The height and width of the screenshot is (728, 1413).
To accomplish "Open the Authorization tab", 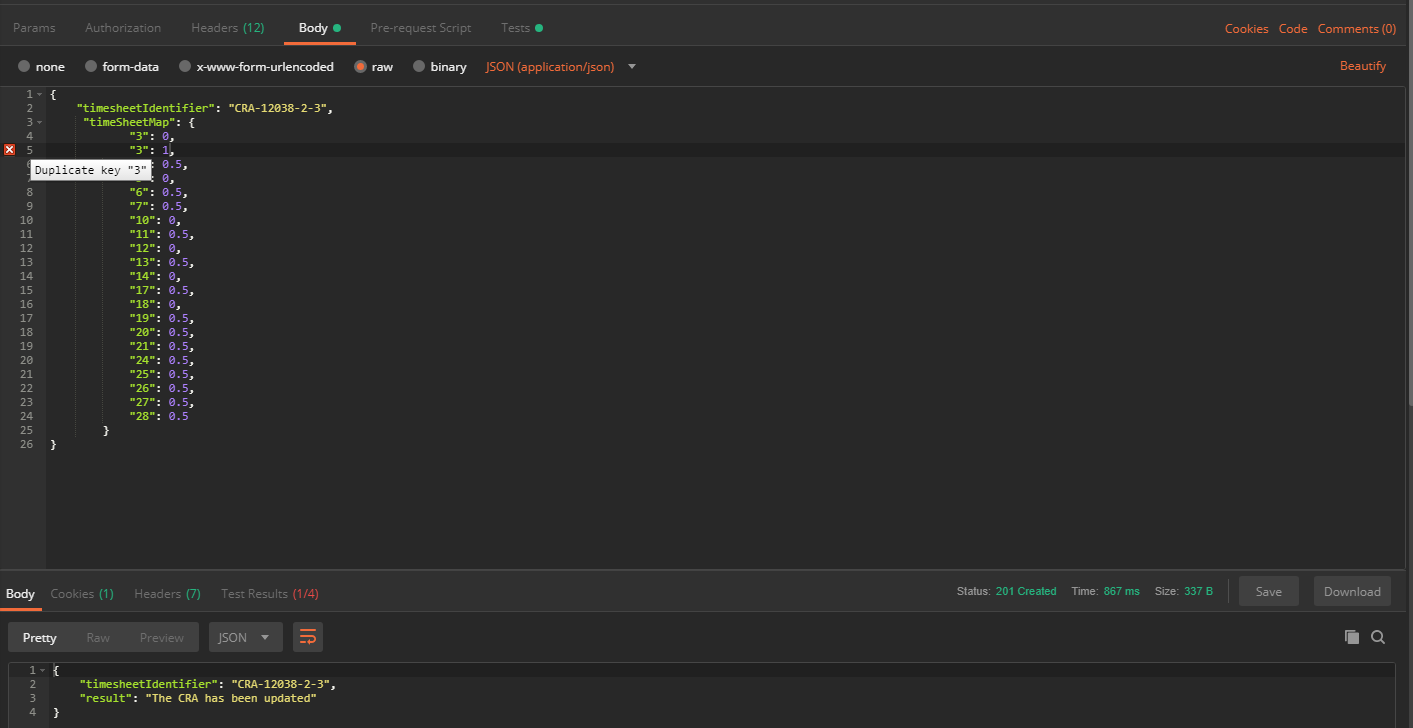I will [x=122, y=27].
